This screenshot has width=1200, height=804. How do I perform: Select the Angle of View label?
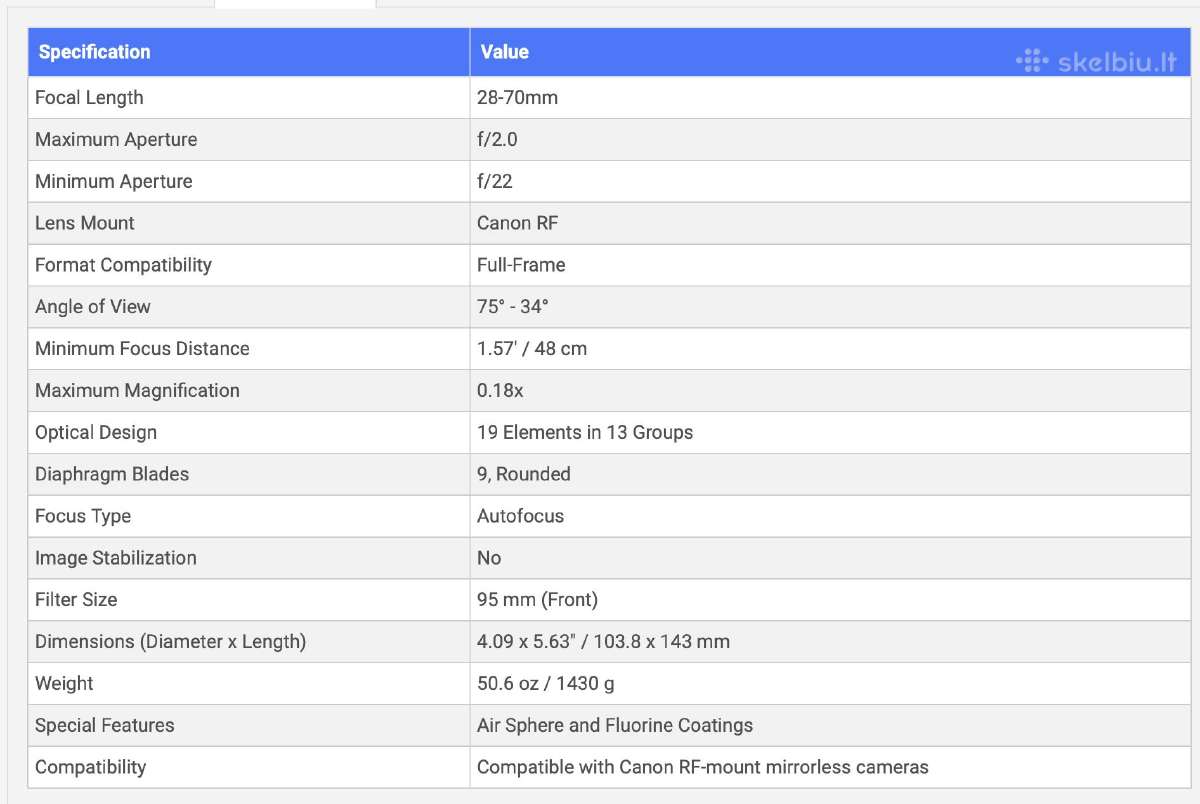[x=93, y=307]
